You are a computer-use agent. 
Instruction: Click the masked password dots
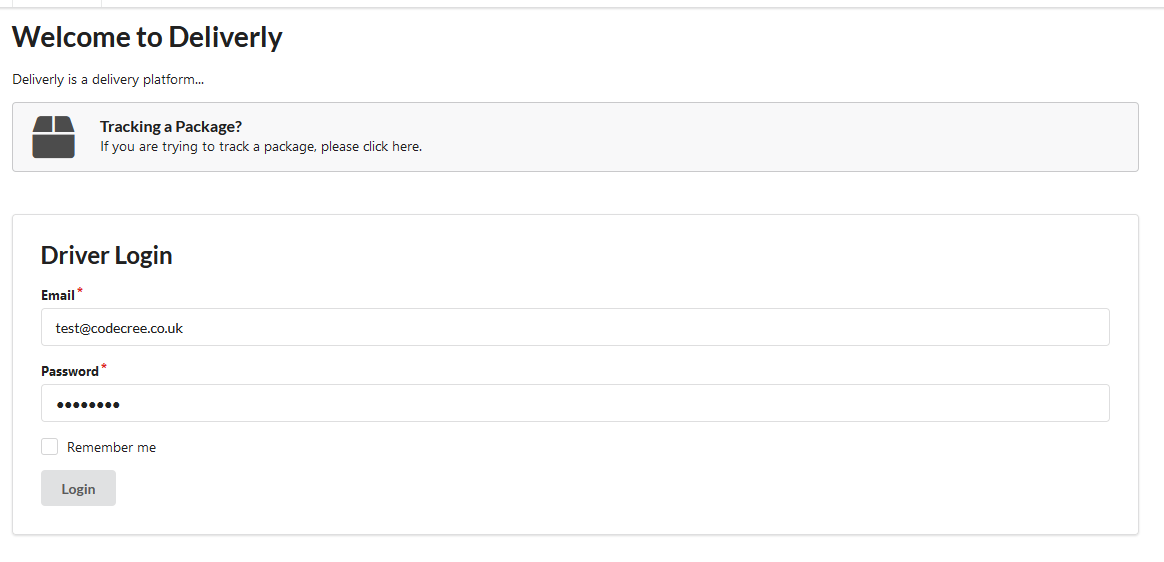[x=88, y=405]
